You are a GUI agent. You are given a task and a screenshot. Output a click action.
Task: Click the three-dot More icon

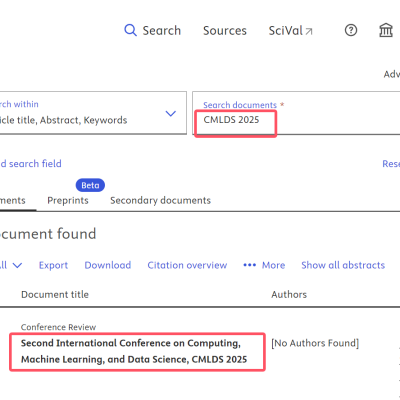[x=250, y=265]
